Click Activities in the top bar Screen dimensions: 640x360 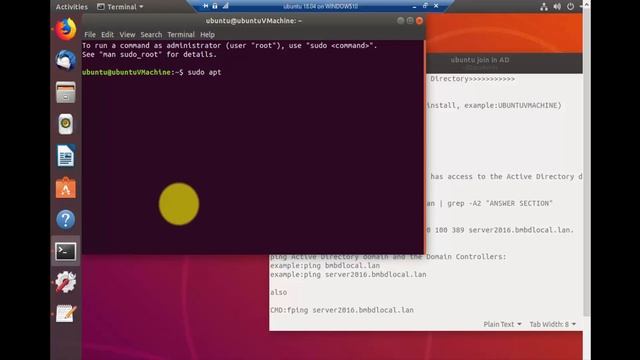[71, 7]
